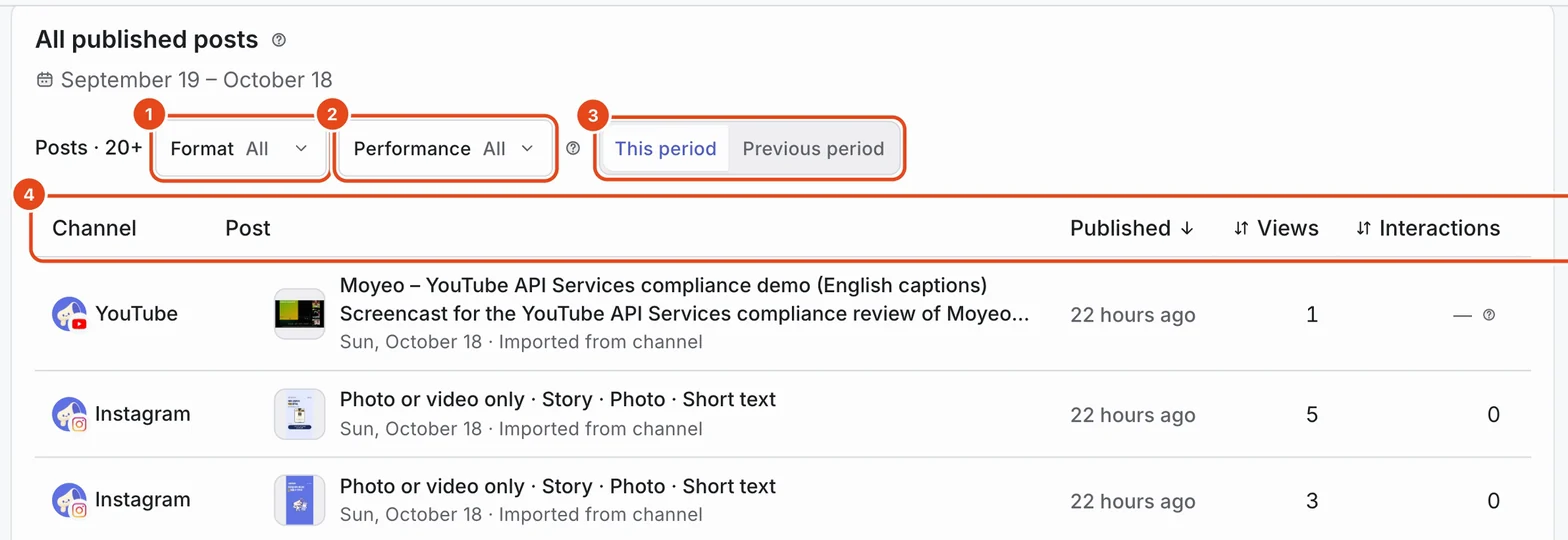Sort by the Published column
Screen dimensions: 1568x540
pyautogui.click(x=1132, y=228)
